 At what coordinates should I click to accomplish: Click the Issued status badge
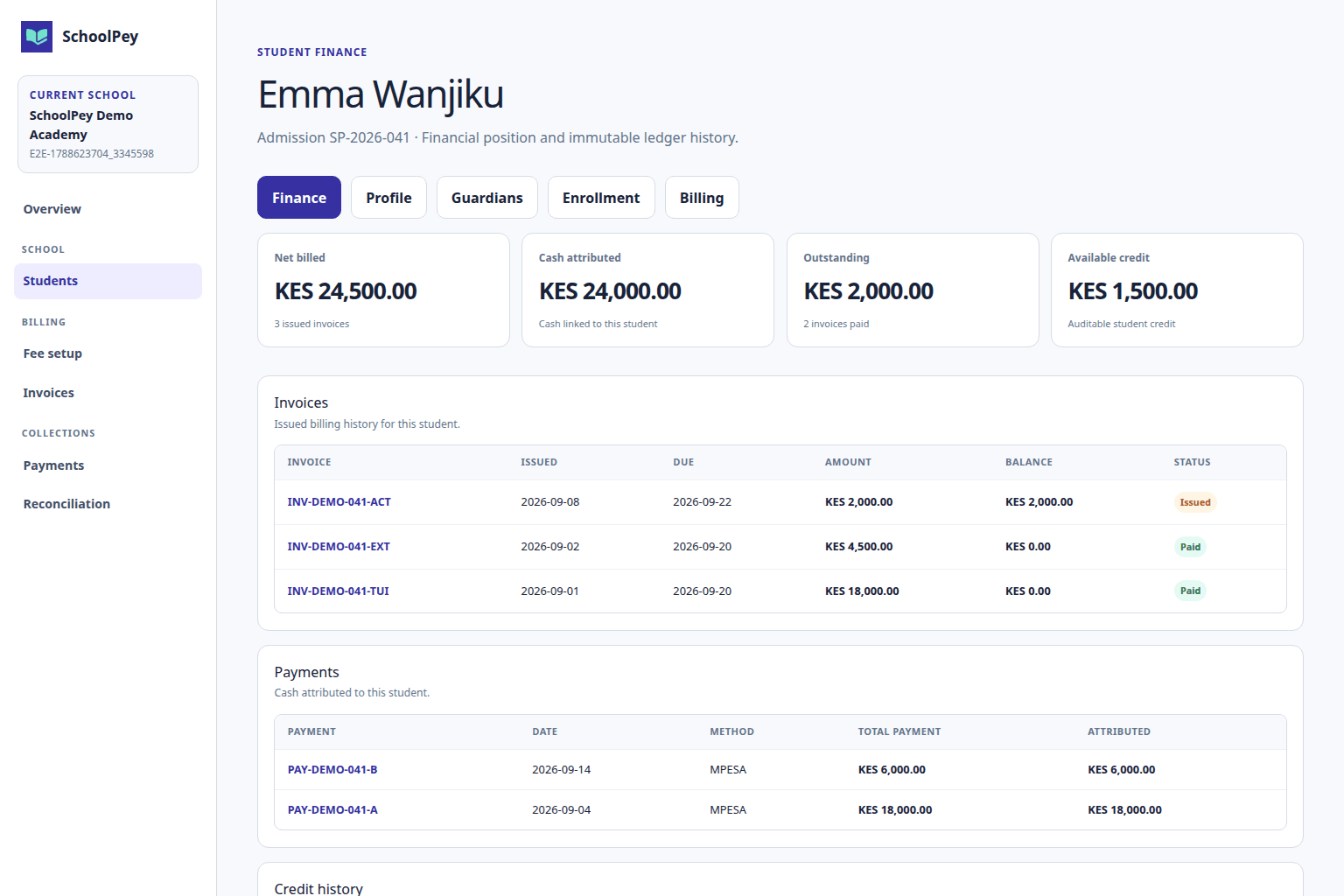tap(1195, 502)
